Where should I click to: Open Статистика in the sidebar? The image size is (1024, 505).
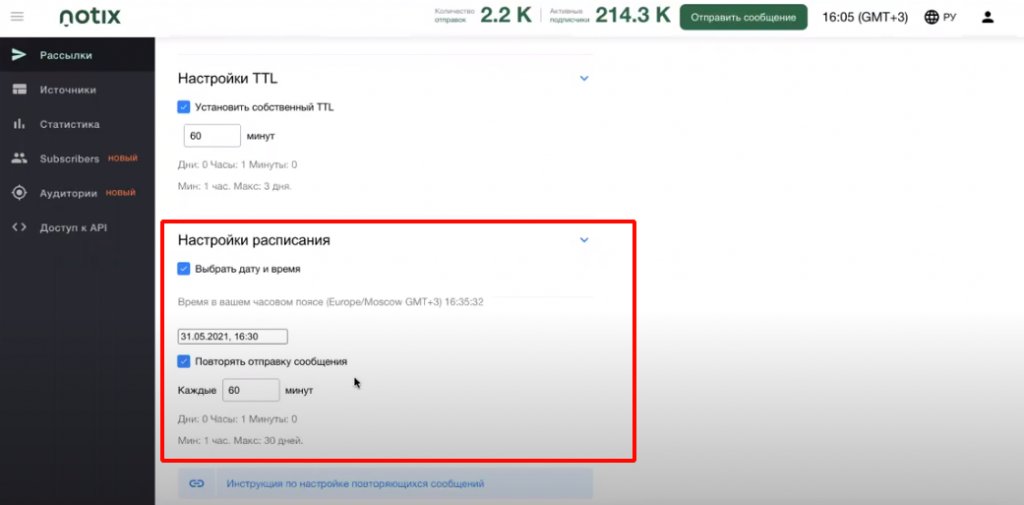[69, 125]
